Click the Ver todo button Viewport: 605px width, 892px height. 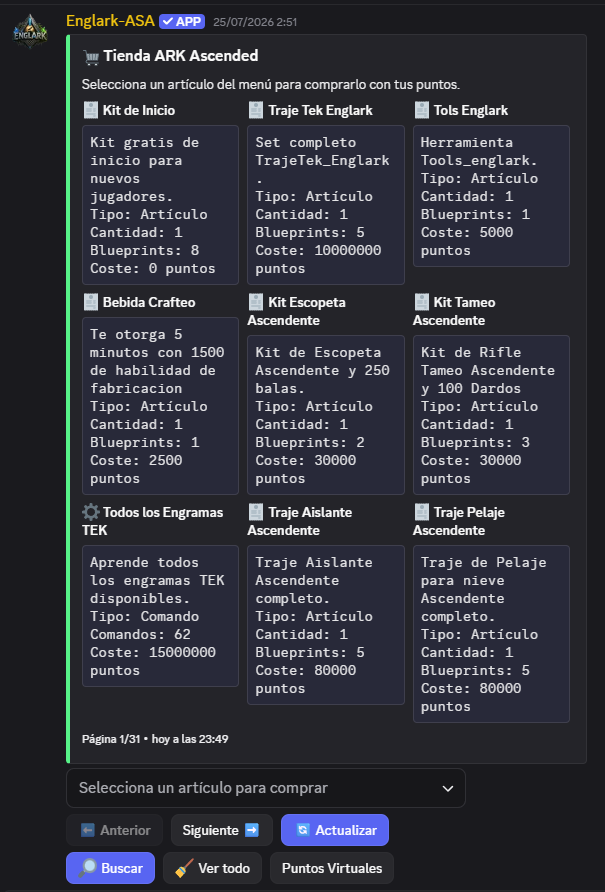pyautogui.click(x=212, y=868)
